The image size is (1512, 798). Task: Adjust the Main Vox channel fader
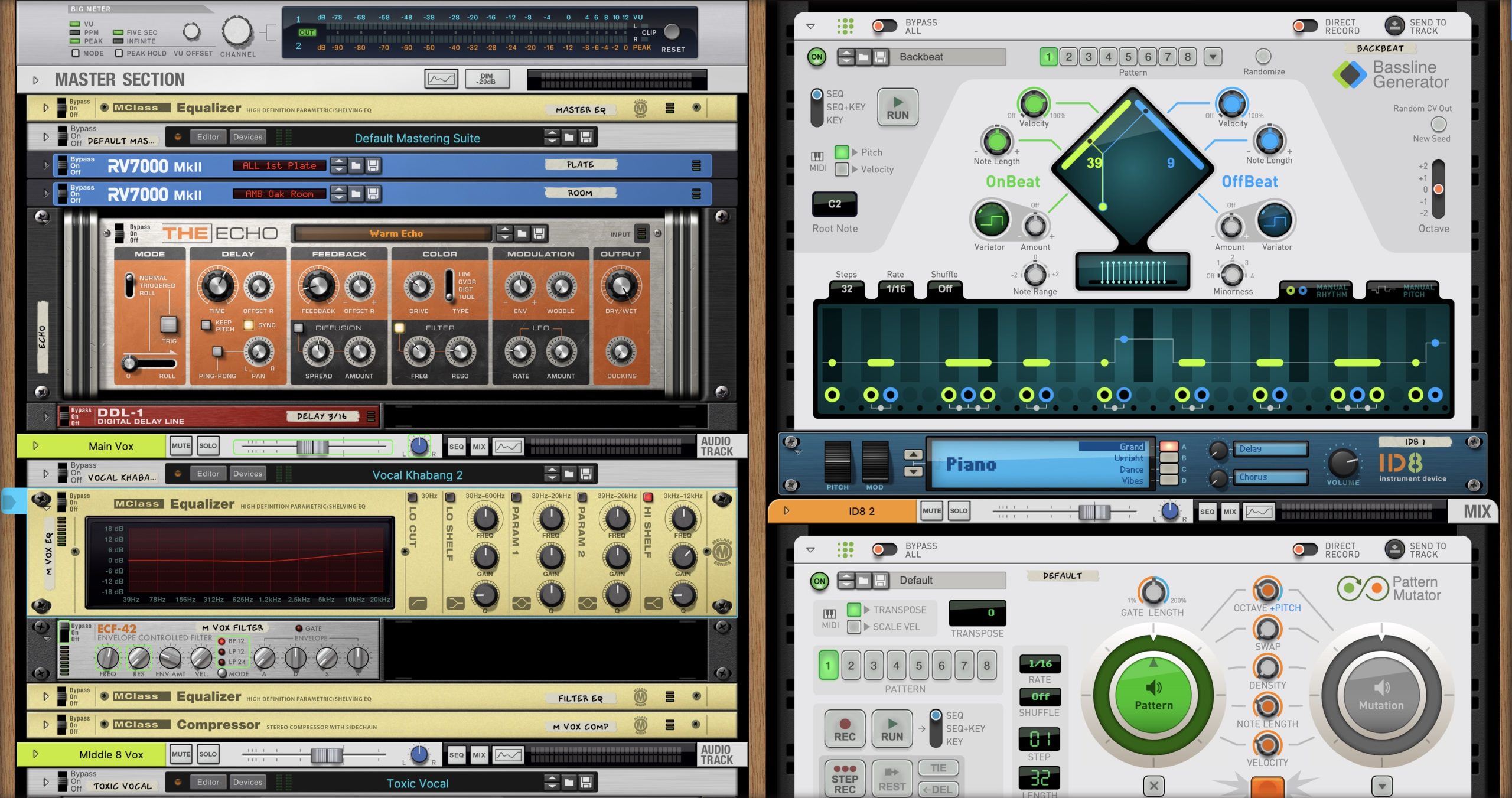click(312, 447)
